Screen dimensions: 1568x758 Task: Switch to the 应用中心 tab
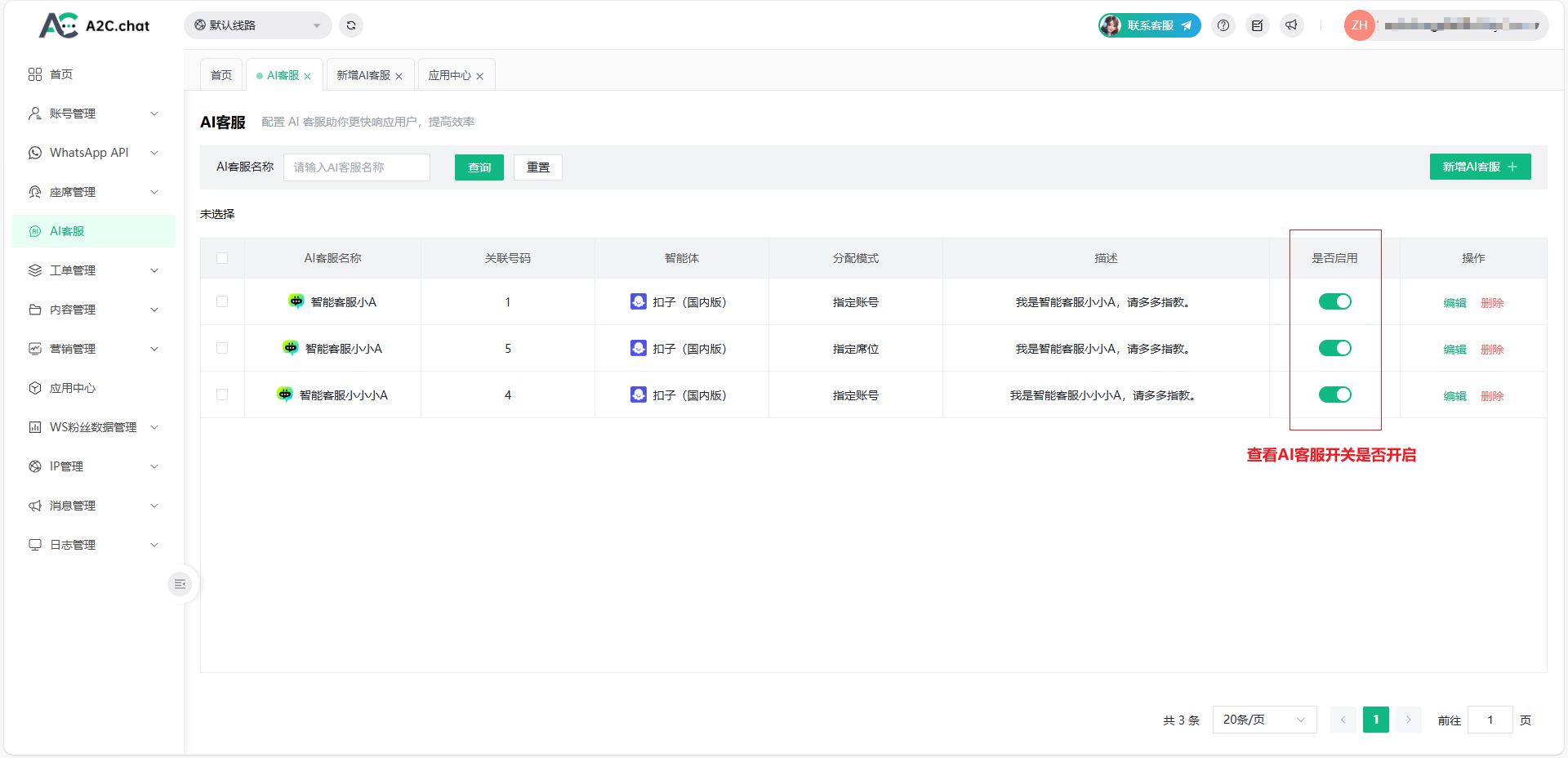449,75
